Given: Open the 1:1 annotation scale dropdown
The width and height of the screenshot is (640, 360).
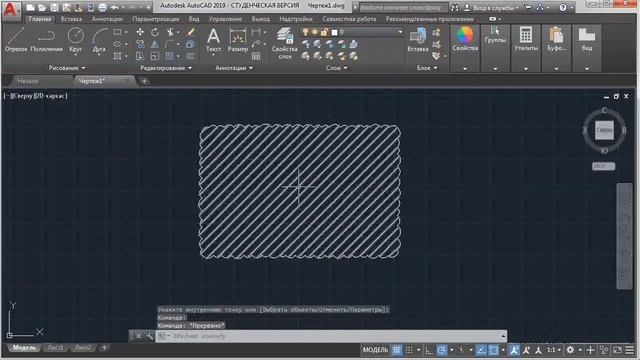Looking at the screenshot, I should 553,350.
